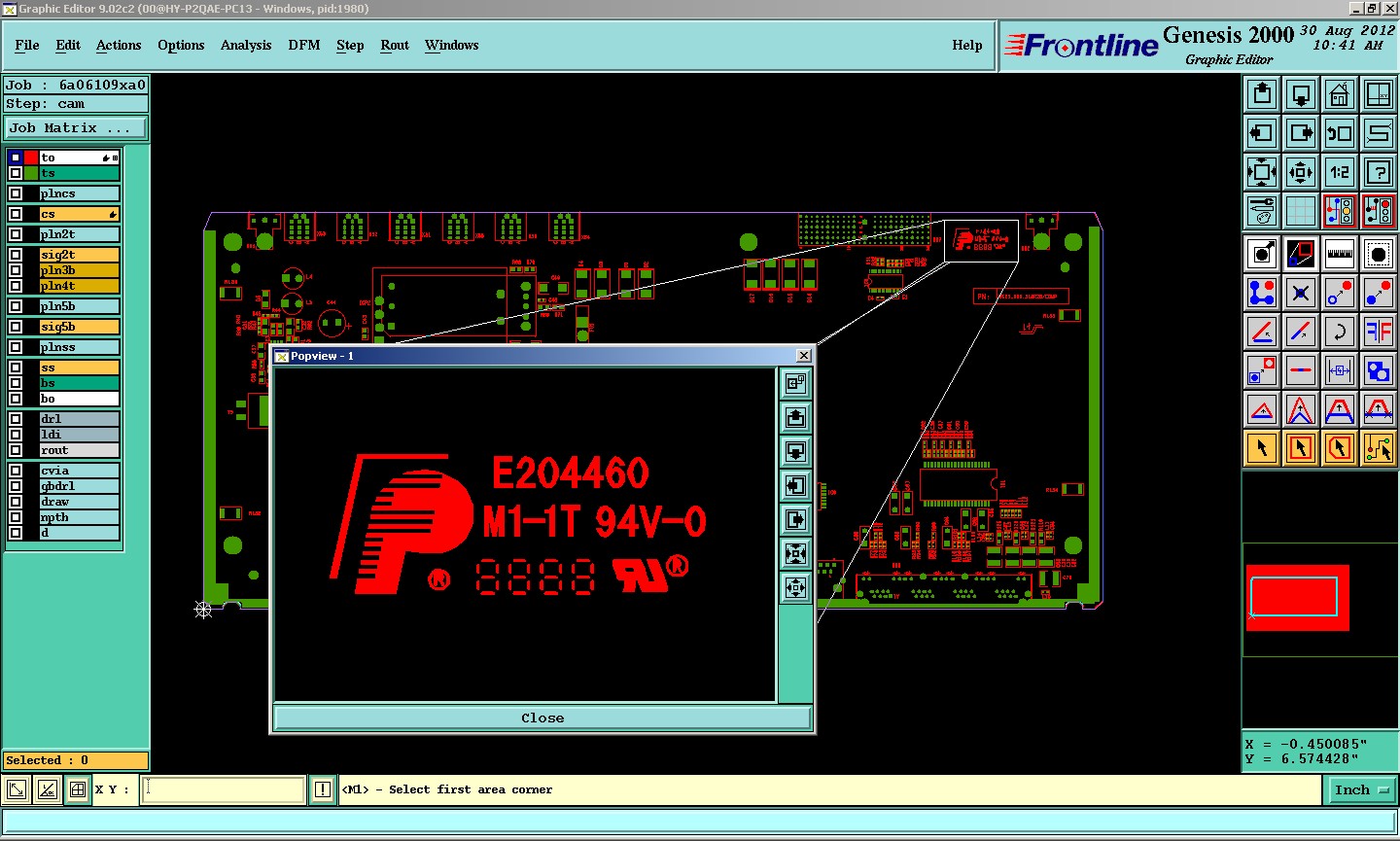1400x841 pixels.
Task: Open the File menu
Action: [x=27, y=45]
